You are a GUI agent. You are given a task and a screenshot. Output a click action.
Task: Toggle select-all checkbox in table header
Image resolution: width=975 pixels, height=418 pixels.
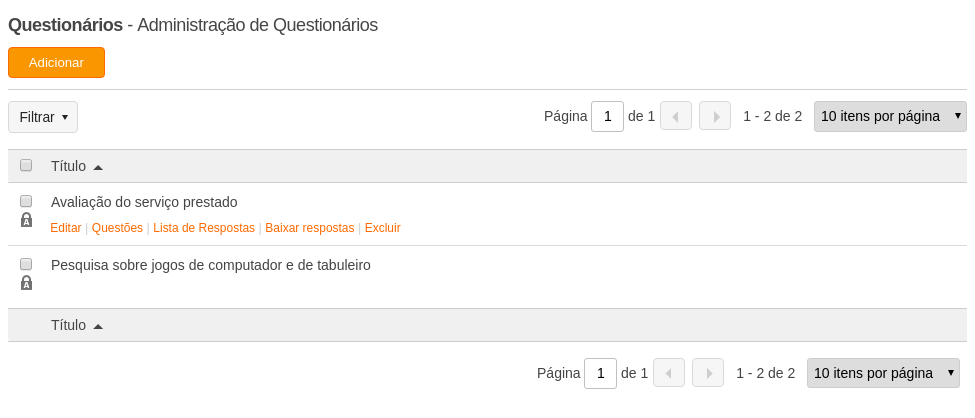pos(26,165)
